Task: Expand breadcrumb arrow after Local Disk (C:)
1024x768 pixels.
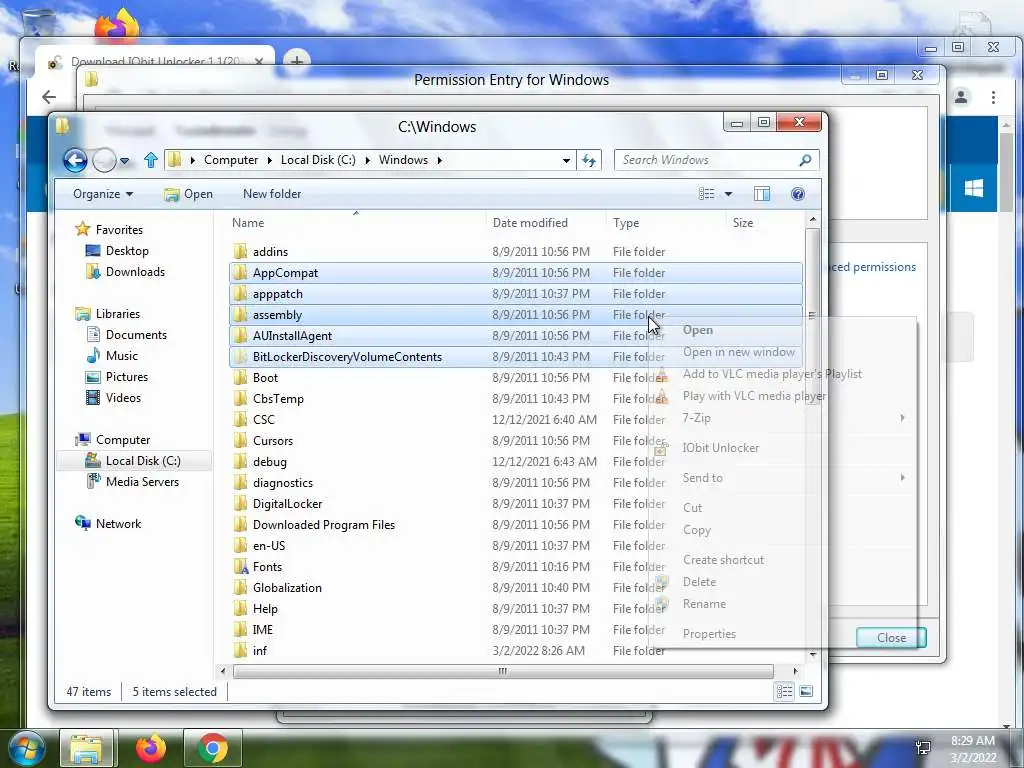Action: coord(368,160)
